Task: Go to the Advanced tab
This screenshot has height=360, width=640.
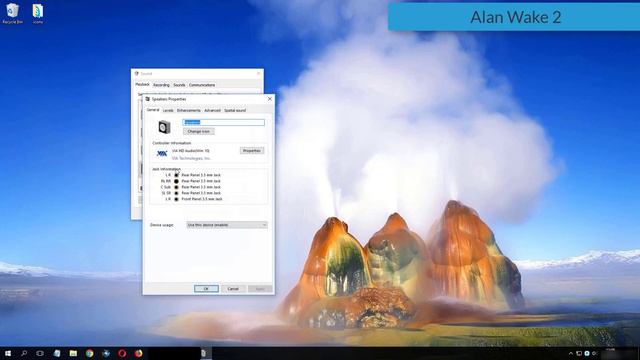Action: (212, 110)
